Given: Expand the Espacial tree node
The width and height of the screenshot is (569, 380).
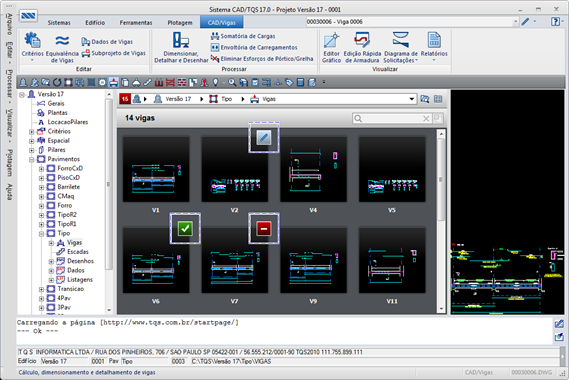Looking at the screenshot, I should point(32,141).
